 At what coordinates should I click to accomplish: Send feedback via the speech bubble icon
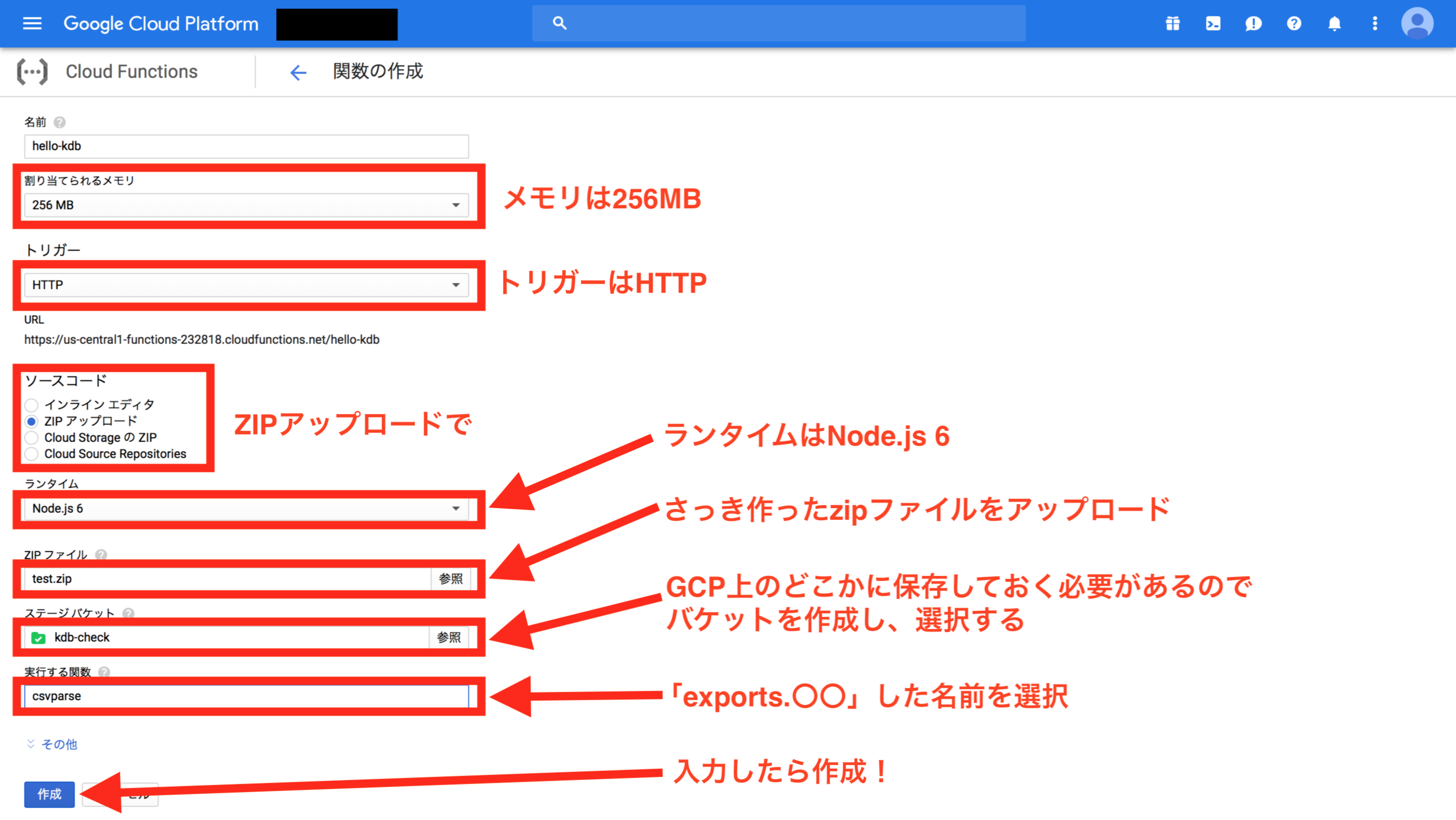pos(1253,23)
